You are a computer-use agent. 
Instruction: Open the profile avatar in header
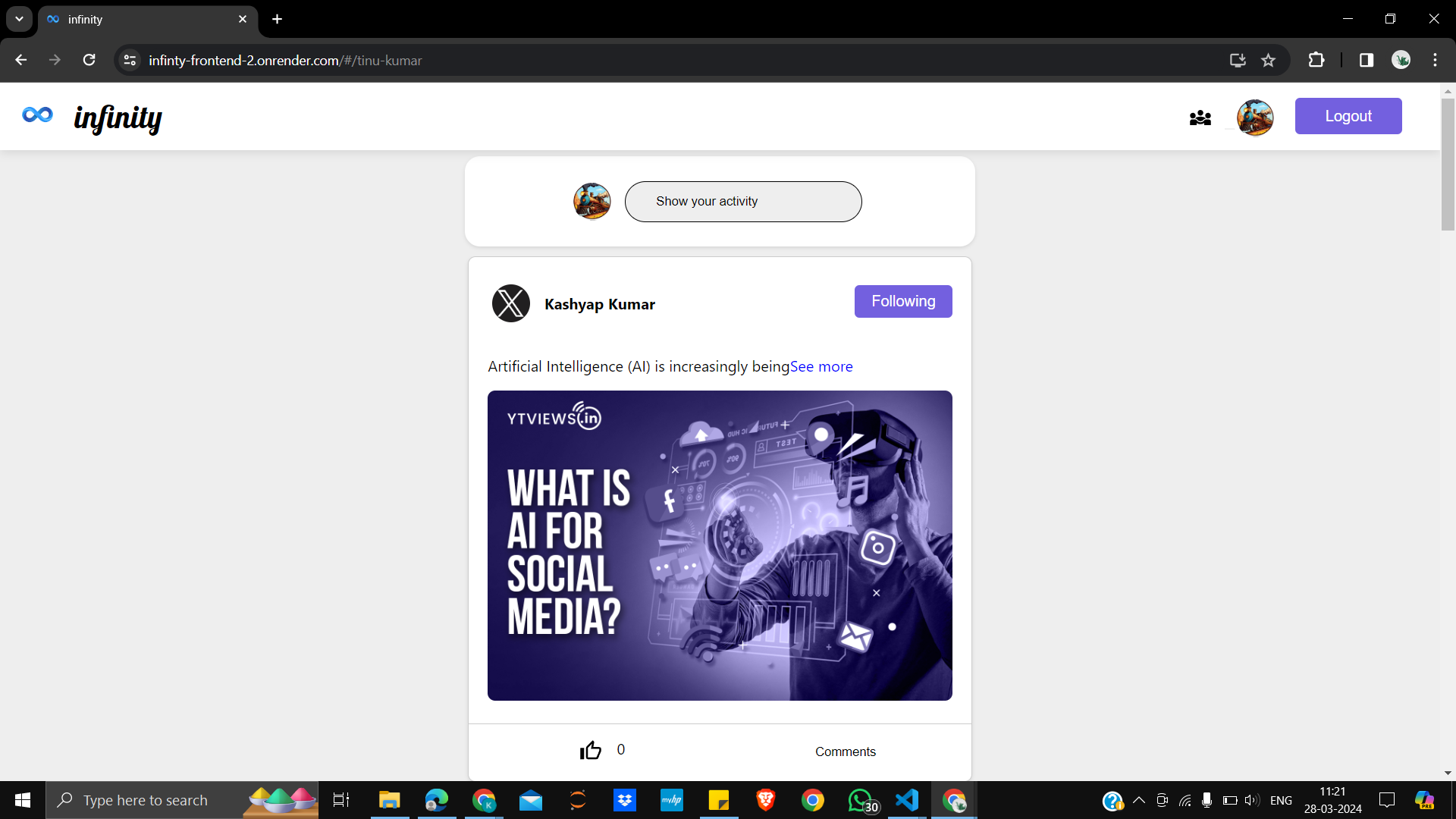(1255, 118)
